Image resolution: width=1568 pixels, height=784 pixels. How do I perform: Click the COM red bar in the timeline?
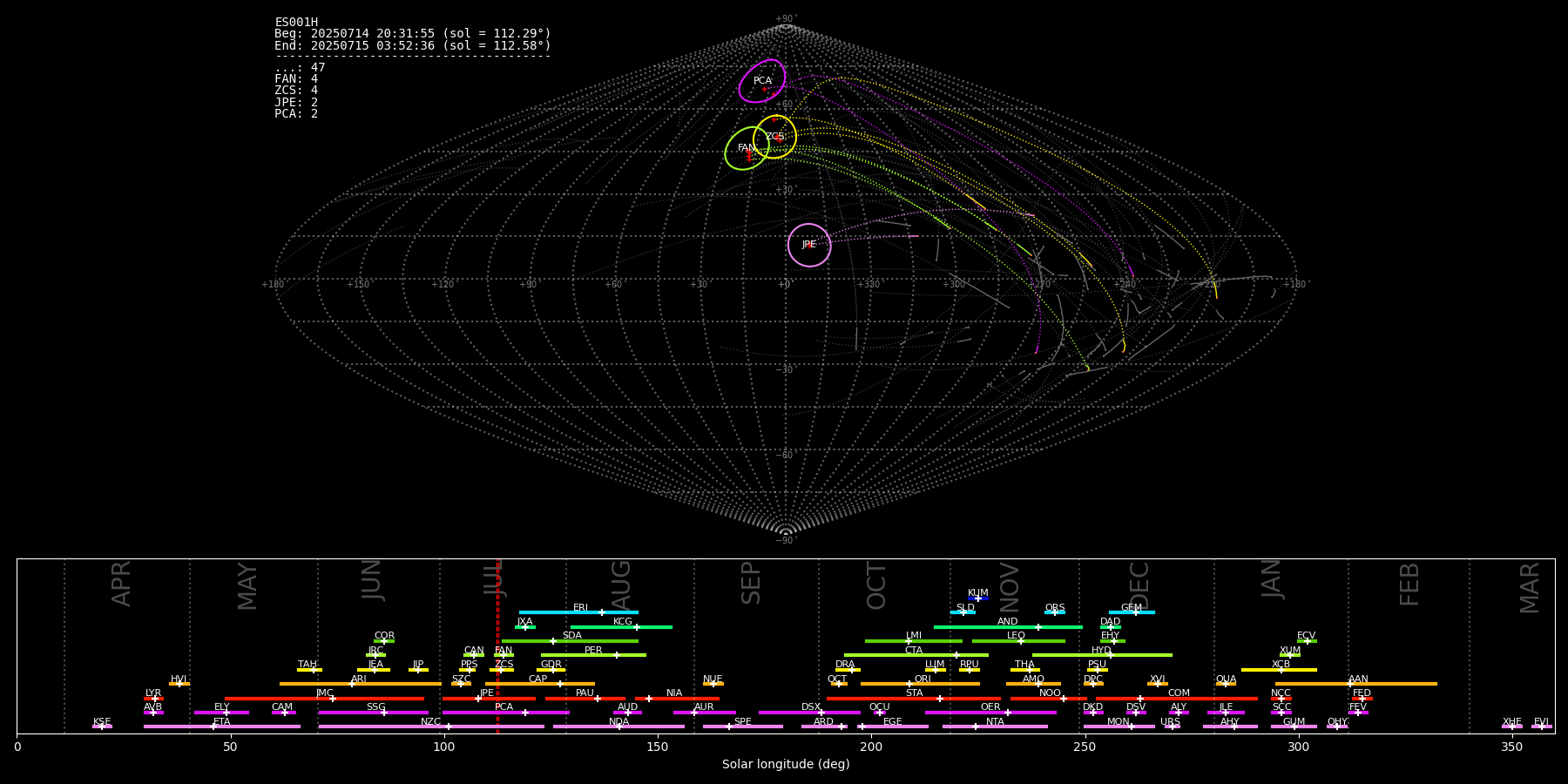pos(1177,699)
